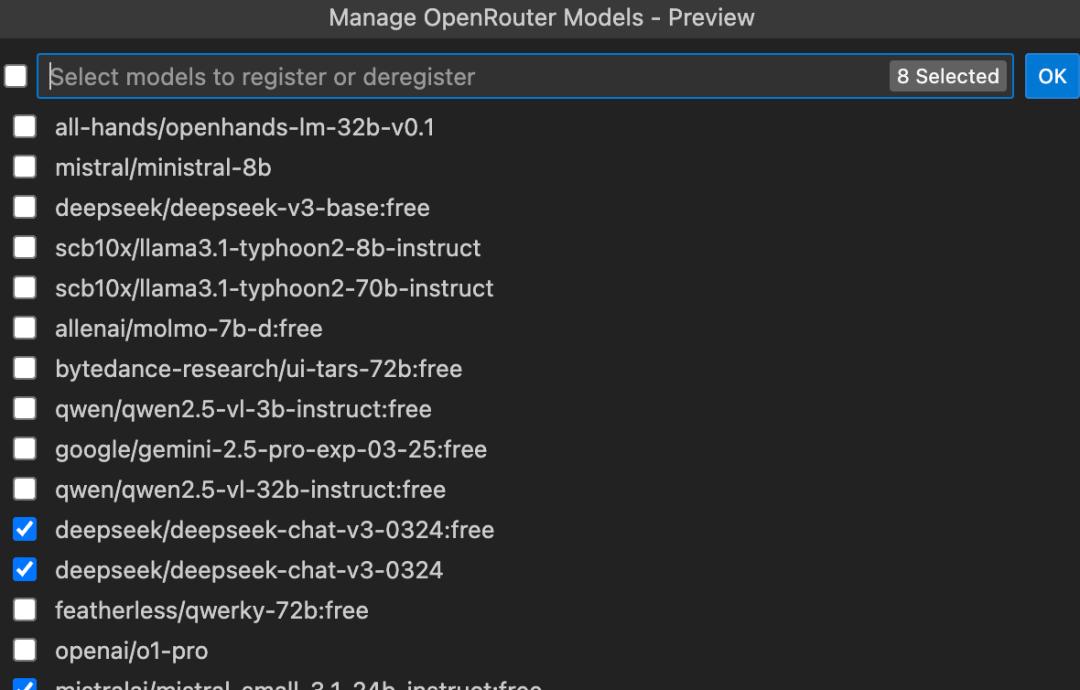Viewport: 1080px width, 690px height.
Task: Tick scb10x/llama3.1-typhoon2-70b-instruct checkbox
Action: click(25, 288)
